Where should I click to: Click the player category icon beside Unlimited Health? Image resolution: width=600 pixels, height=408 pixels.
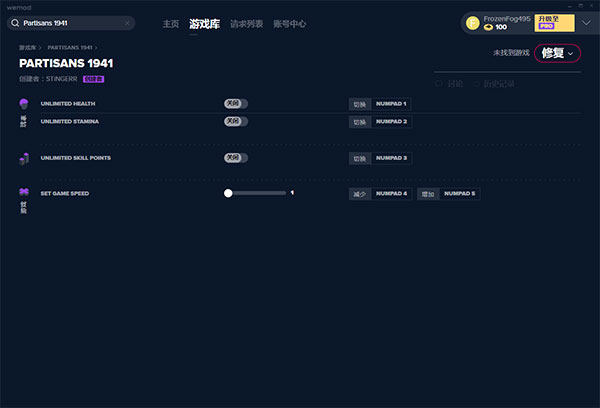[24, 104]
